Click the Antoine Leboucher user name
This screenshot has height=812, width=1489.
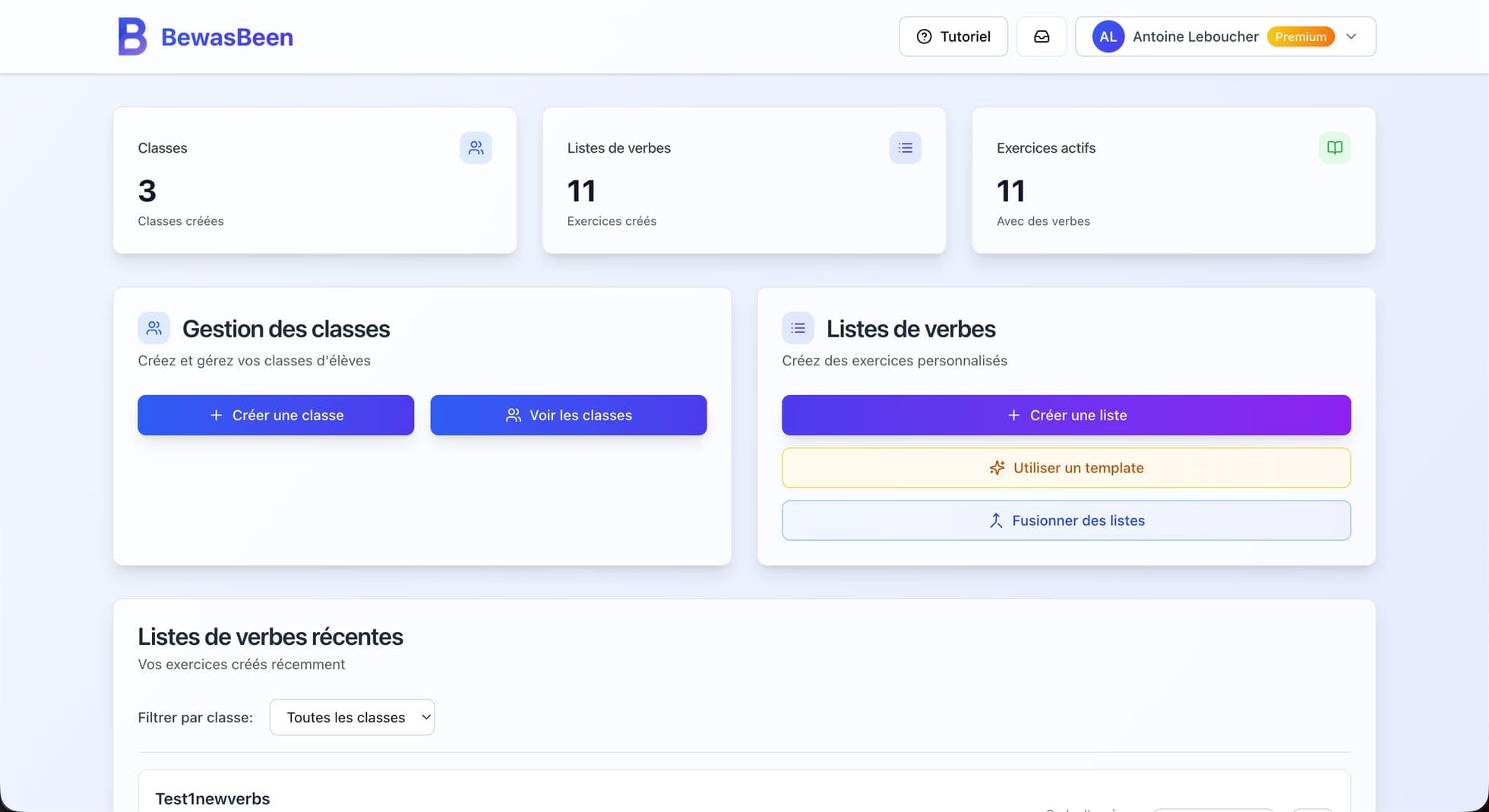[1196, 36]
